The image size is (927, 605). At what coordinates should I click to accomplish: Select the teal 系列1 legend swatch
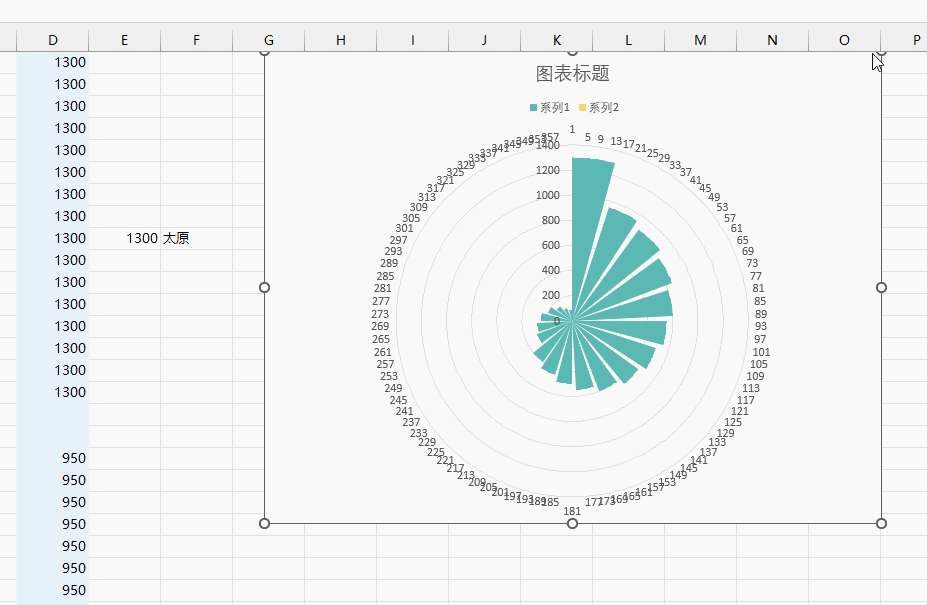[534, 108]
